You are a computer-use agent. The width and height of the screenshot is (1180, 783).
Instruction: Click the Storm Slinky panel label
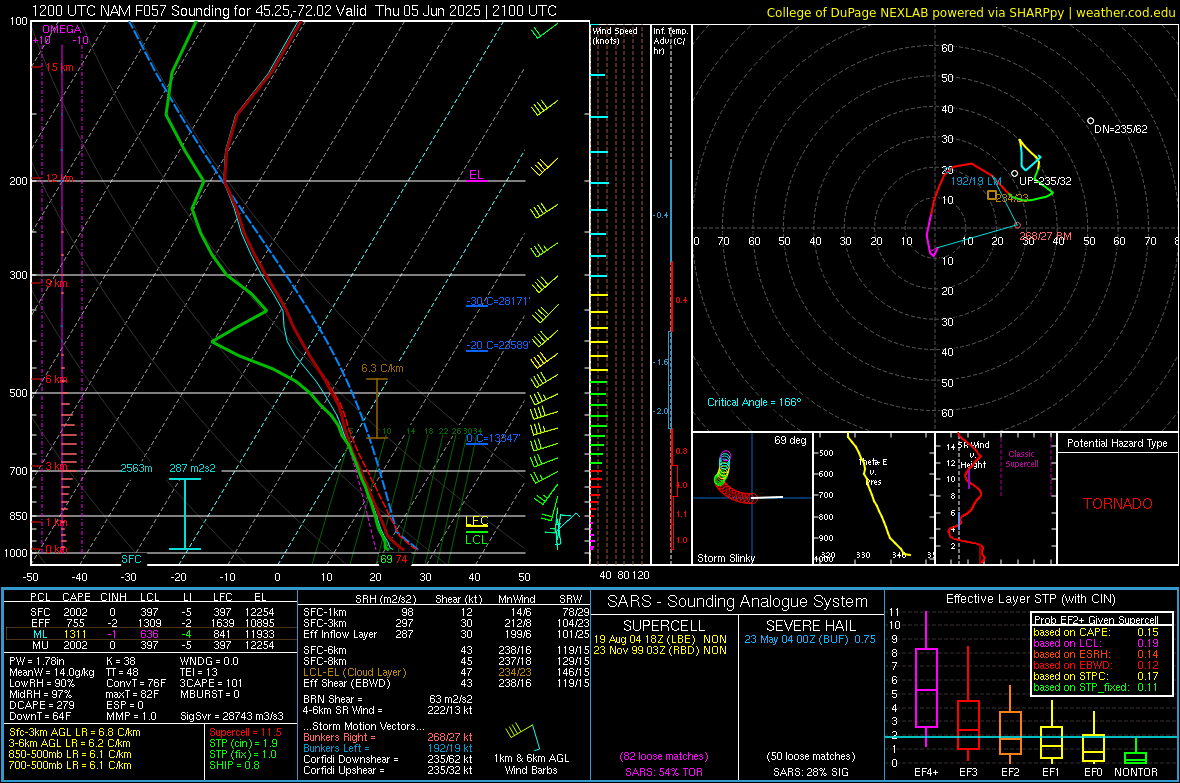click(x=725, y=558)
